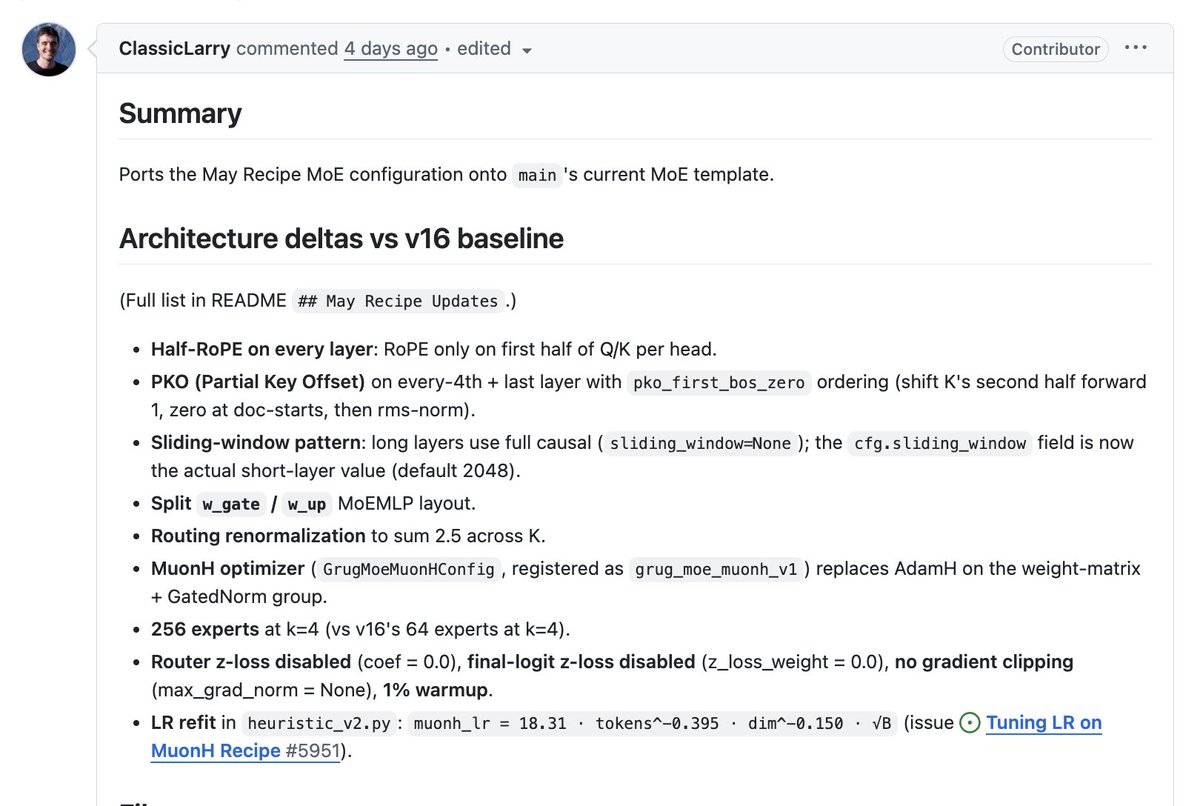Open the three-dot comment options menu

click(1135, 48)
